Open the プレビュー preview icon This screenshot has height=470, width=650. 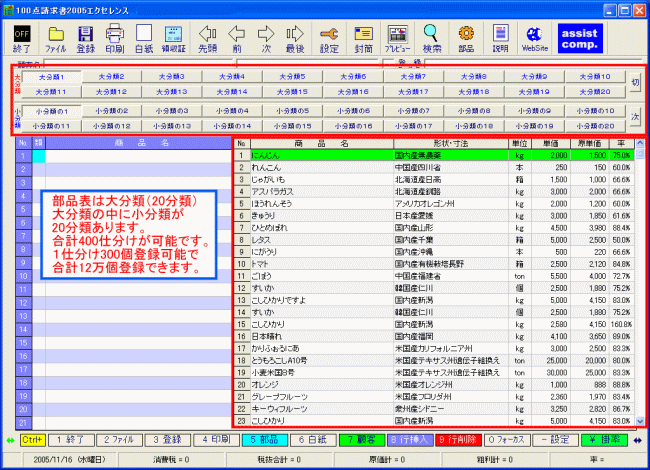[398, 39]
